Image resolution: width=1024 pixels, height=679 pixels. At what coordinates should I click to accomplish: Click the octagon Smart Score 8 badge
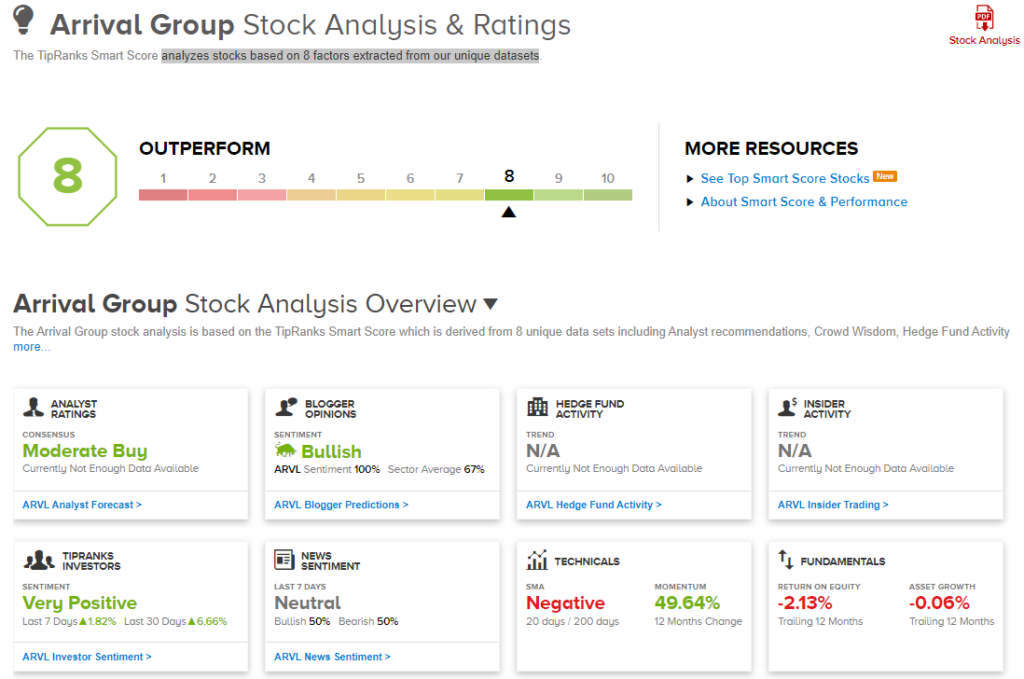pyautogui.click(x=67, y=176)
